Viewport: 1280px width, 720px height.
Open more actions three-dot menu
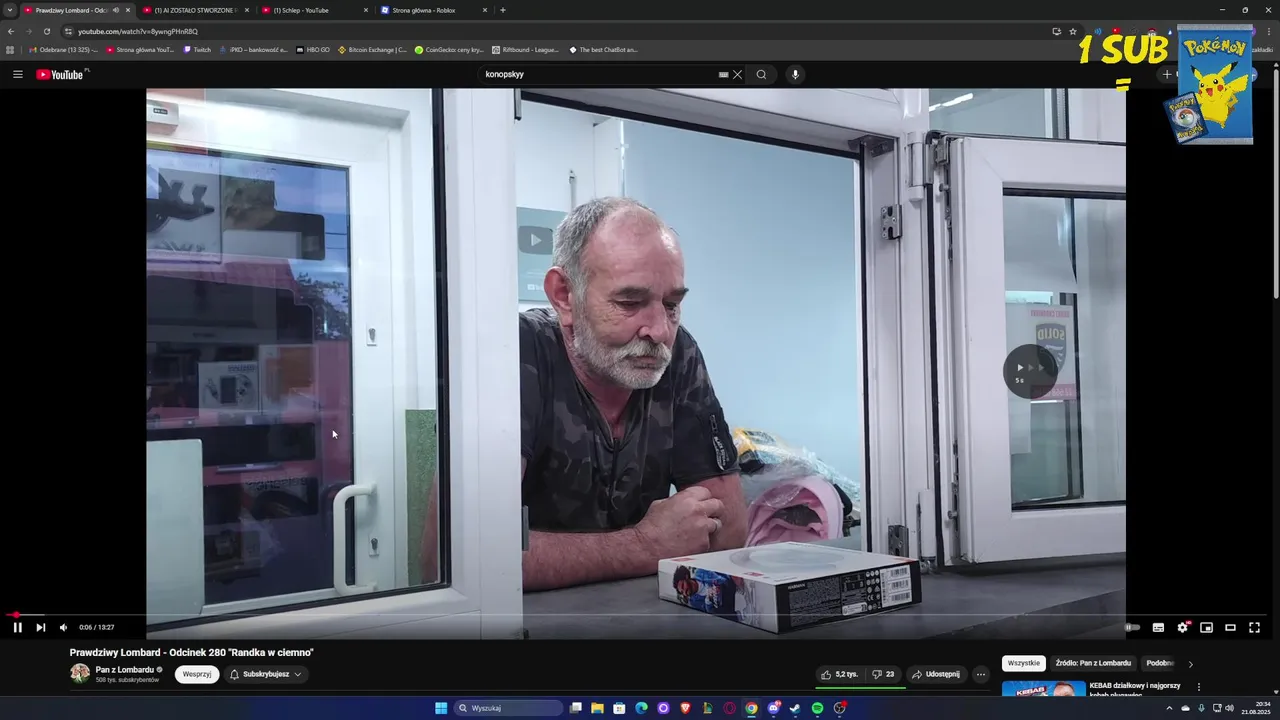(x=981, y=674)
